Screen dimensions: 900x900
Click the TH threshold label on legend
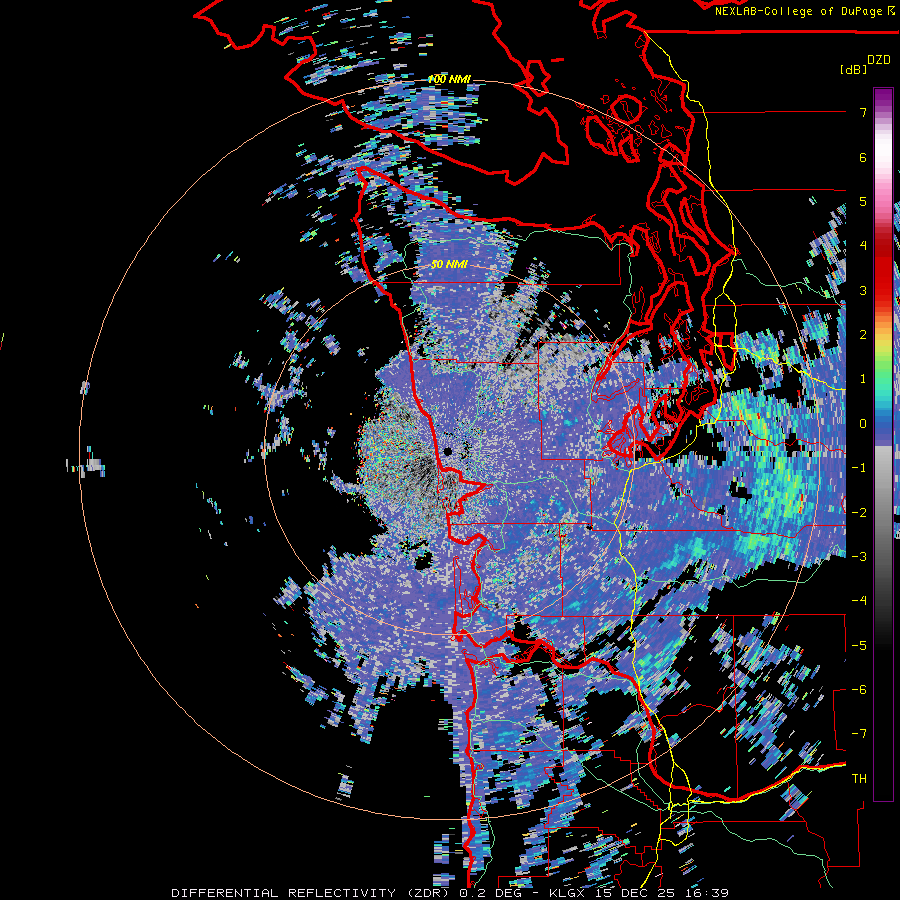point(859,779)
